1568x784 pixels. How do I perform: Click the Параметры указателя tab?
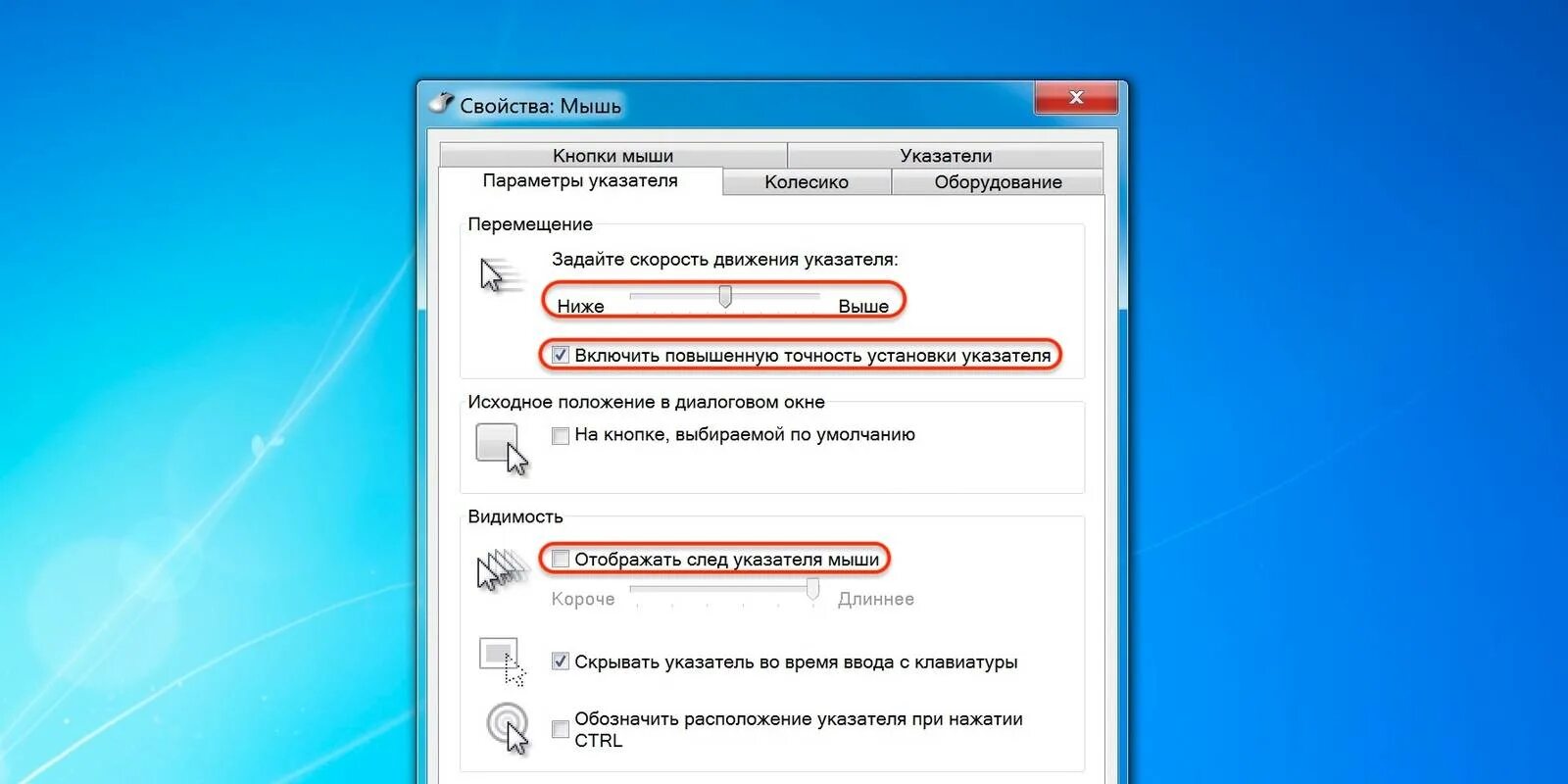(x=580, y=180)
